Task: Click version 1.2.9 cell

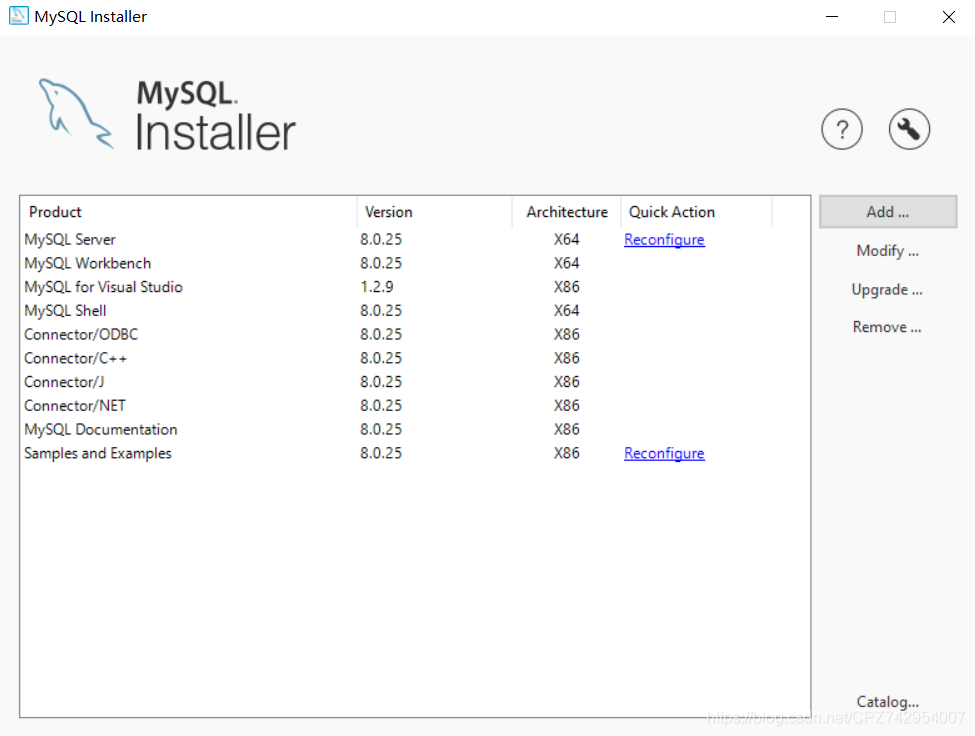Action: click(x=377, y=287)
